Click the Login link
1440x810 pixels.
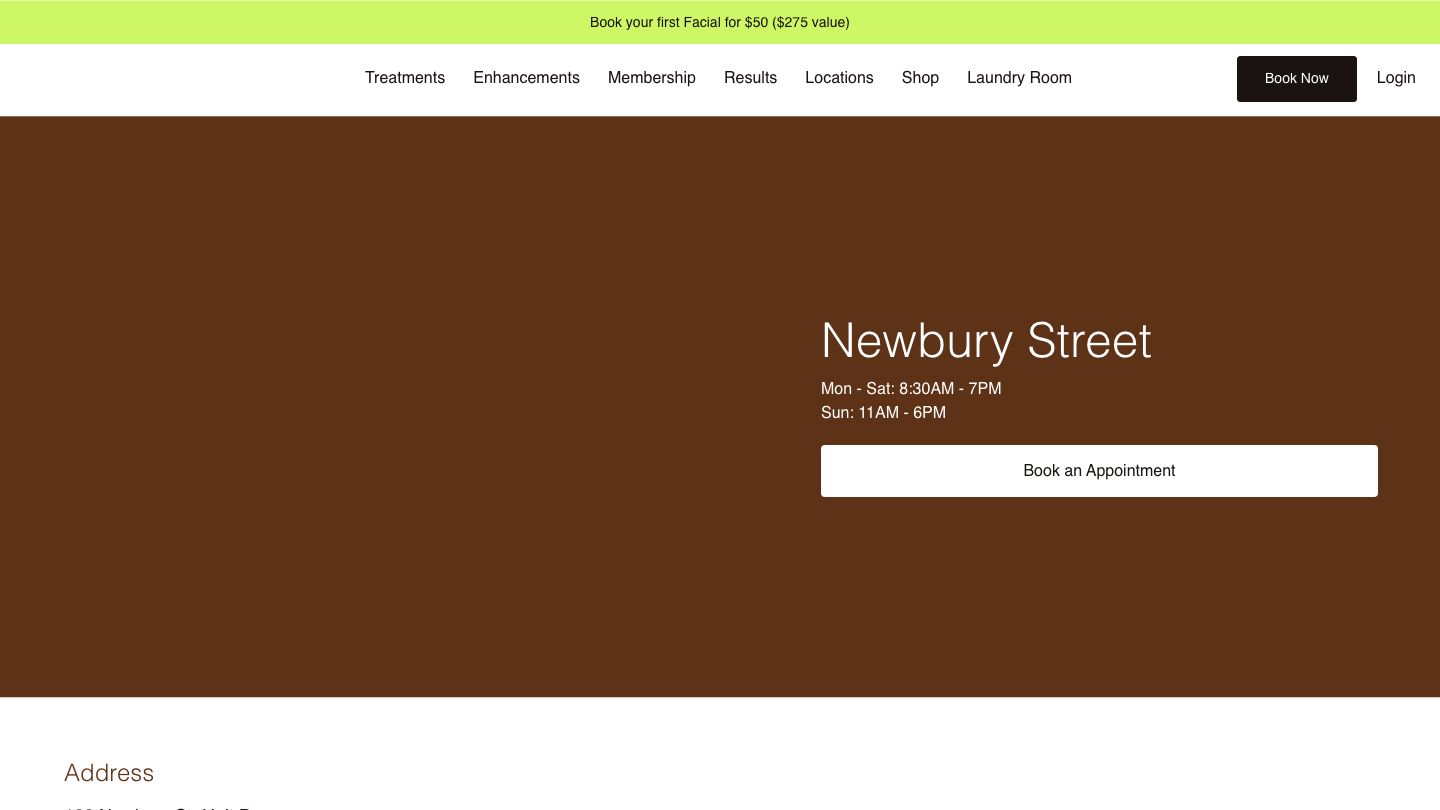pyautogui.click(x=1395, y=78)
